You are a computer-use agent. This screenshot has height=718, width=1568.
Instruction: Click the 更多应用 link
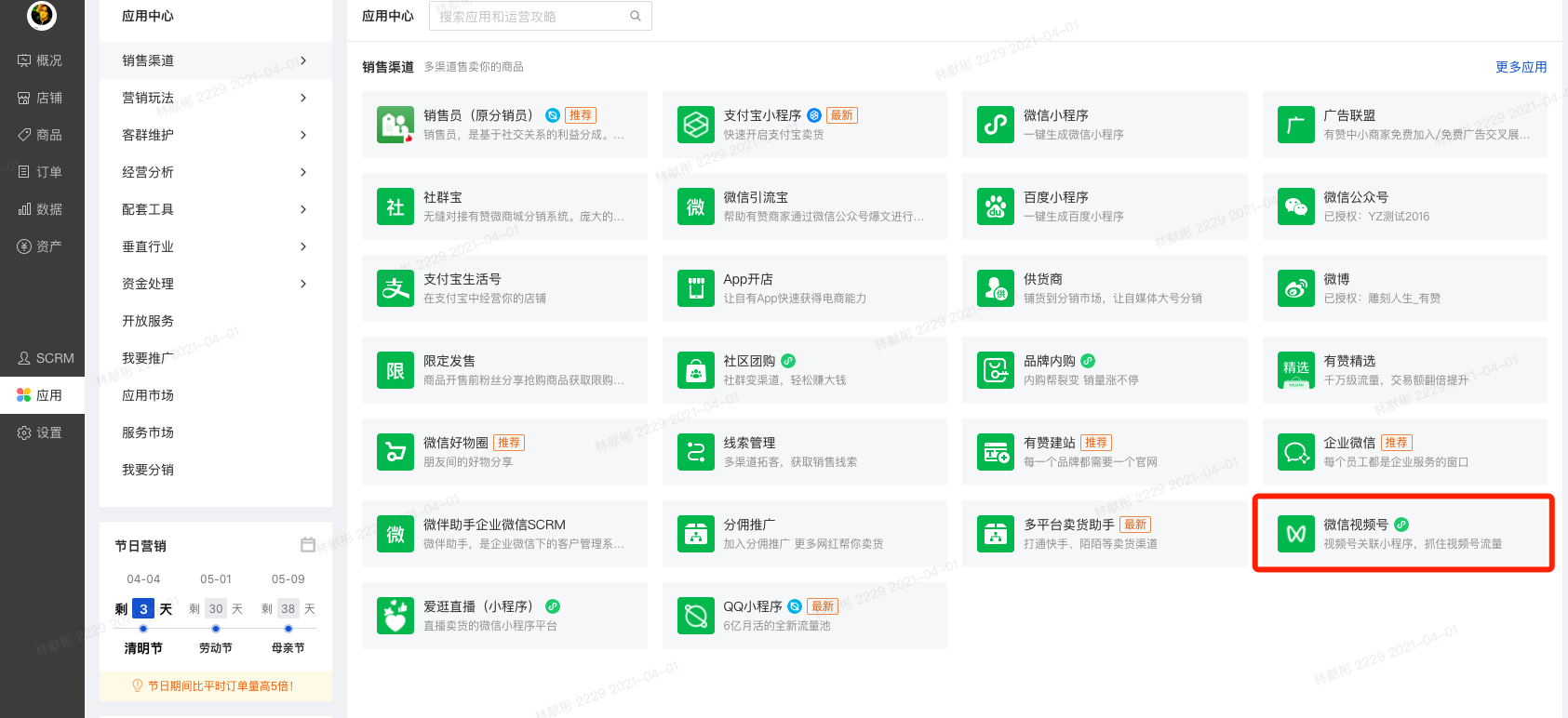1521,67
